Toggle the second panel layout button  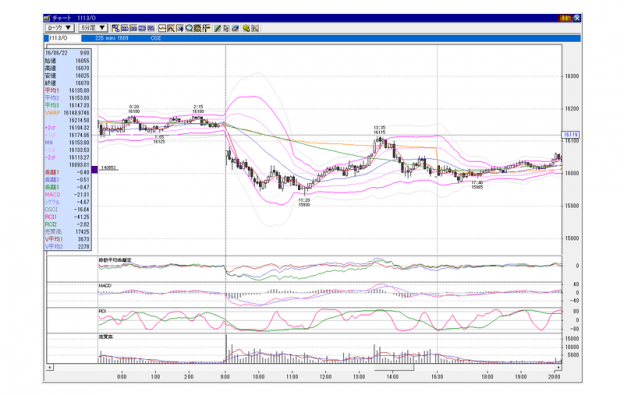[x=125, y=28]
